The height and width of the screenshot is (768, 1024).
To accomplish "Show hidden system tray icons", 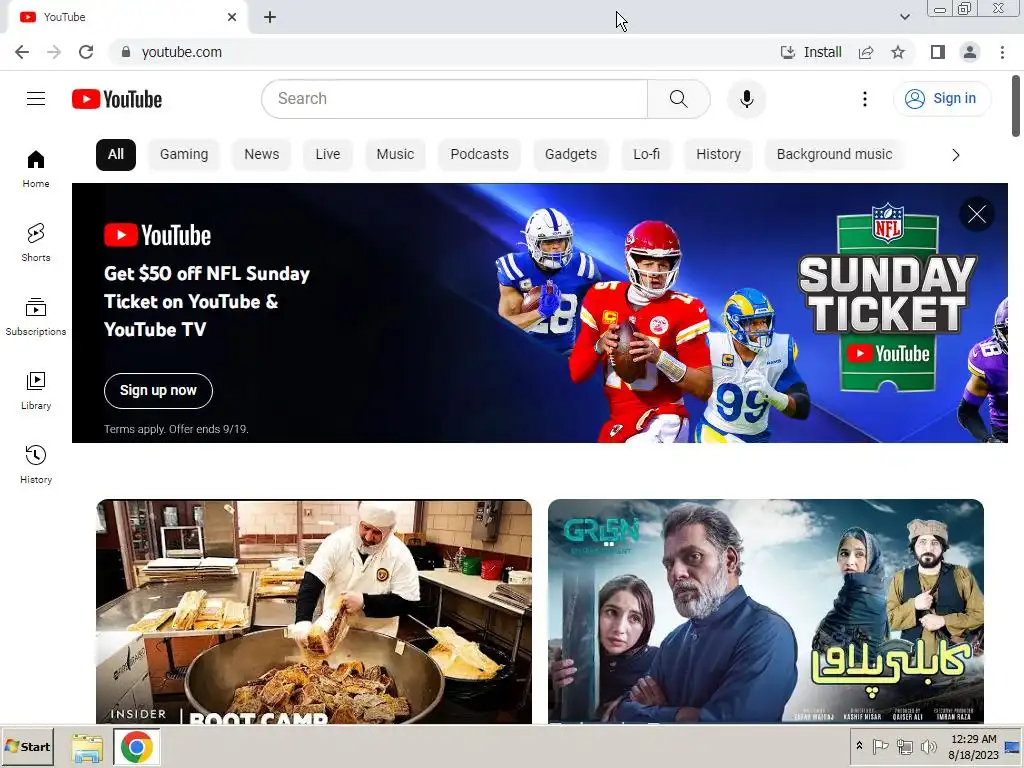I will pyautogui.click(x=859, y=746).
